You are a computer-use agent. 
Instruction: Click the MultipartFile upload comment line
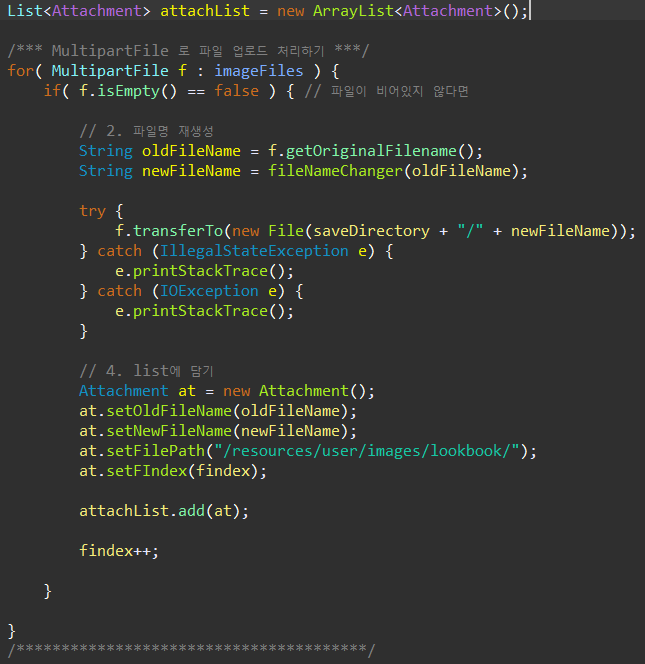[188, 51]
